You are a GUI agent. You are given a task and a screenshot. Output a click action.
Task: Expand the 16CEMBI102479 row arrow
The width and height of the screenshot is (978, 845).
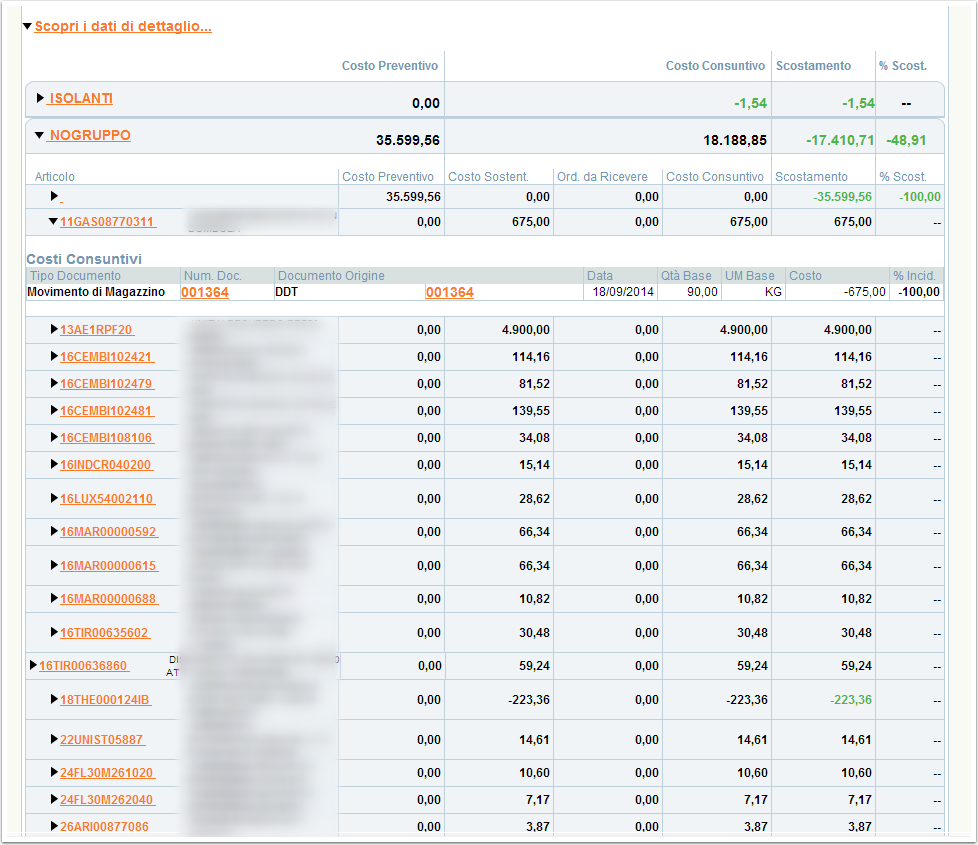[x=54, y=384]
